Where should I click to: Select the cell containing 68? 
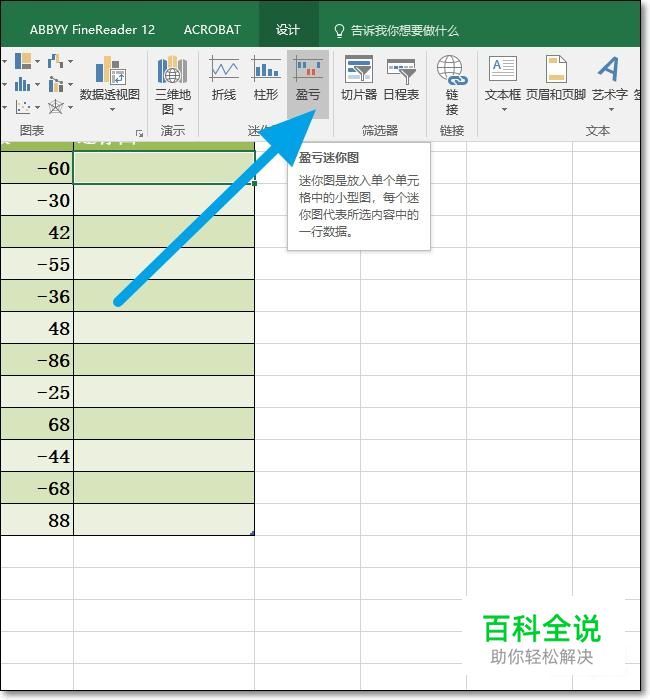[x=37, y=424]
